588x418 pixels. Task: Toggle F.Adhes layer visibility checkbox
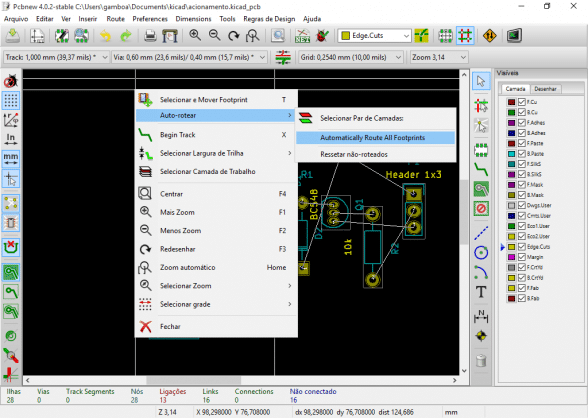(x=522, y=123)
